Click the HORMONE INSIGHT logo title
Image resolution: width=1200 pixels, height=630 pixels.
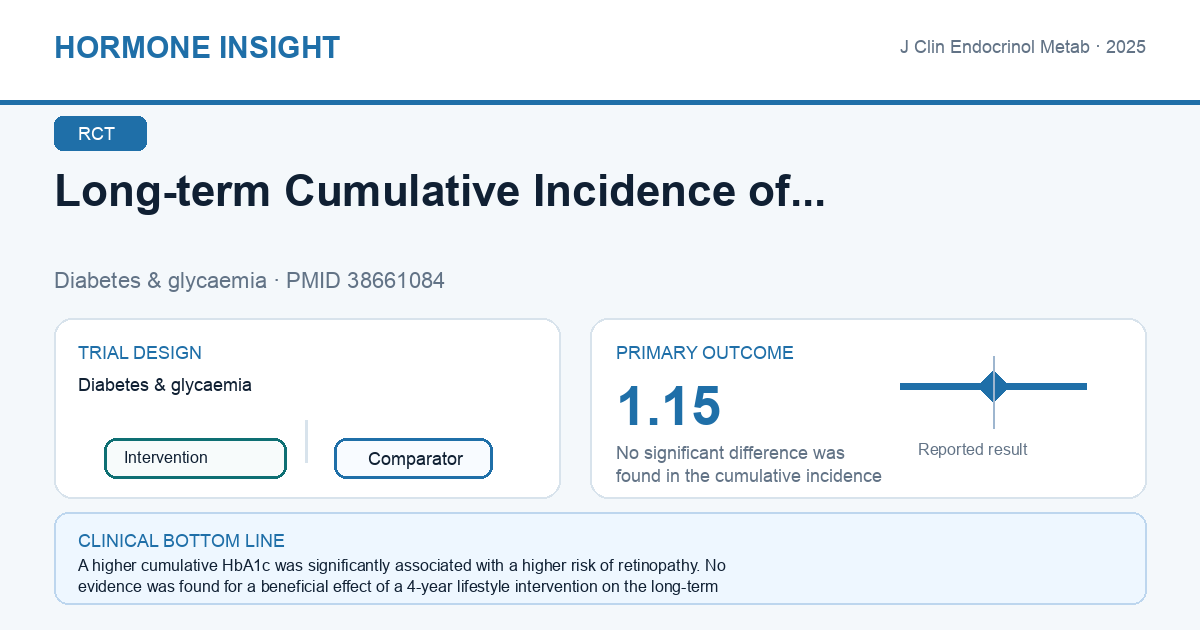click(197, 48)
